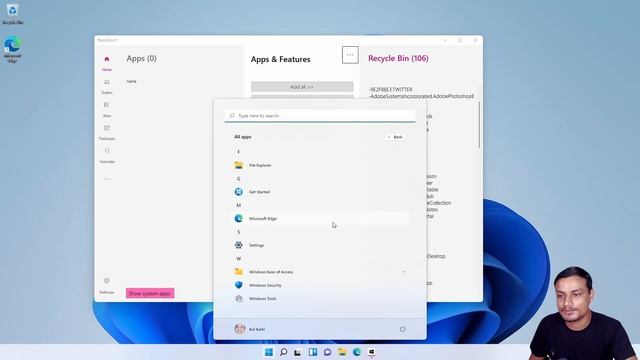
Task: Open Widgets from the taskbar
Action: tap(313, 352)
